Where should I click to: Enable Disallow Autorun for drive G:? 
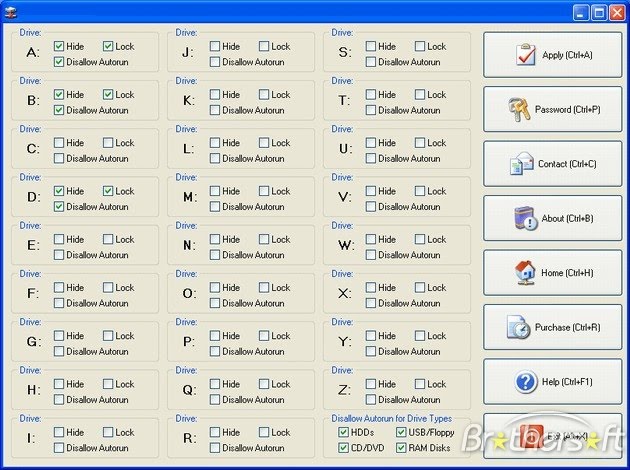point(59,351)
